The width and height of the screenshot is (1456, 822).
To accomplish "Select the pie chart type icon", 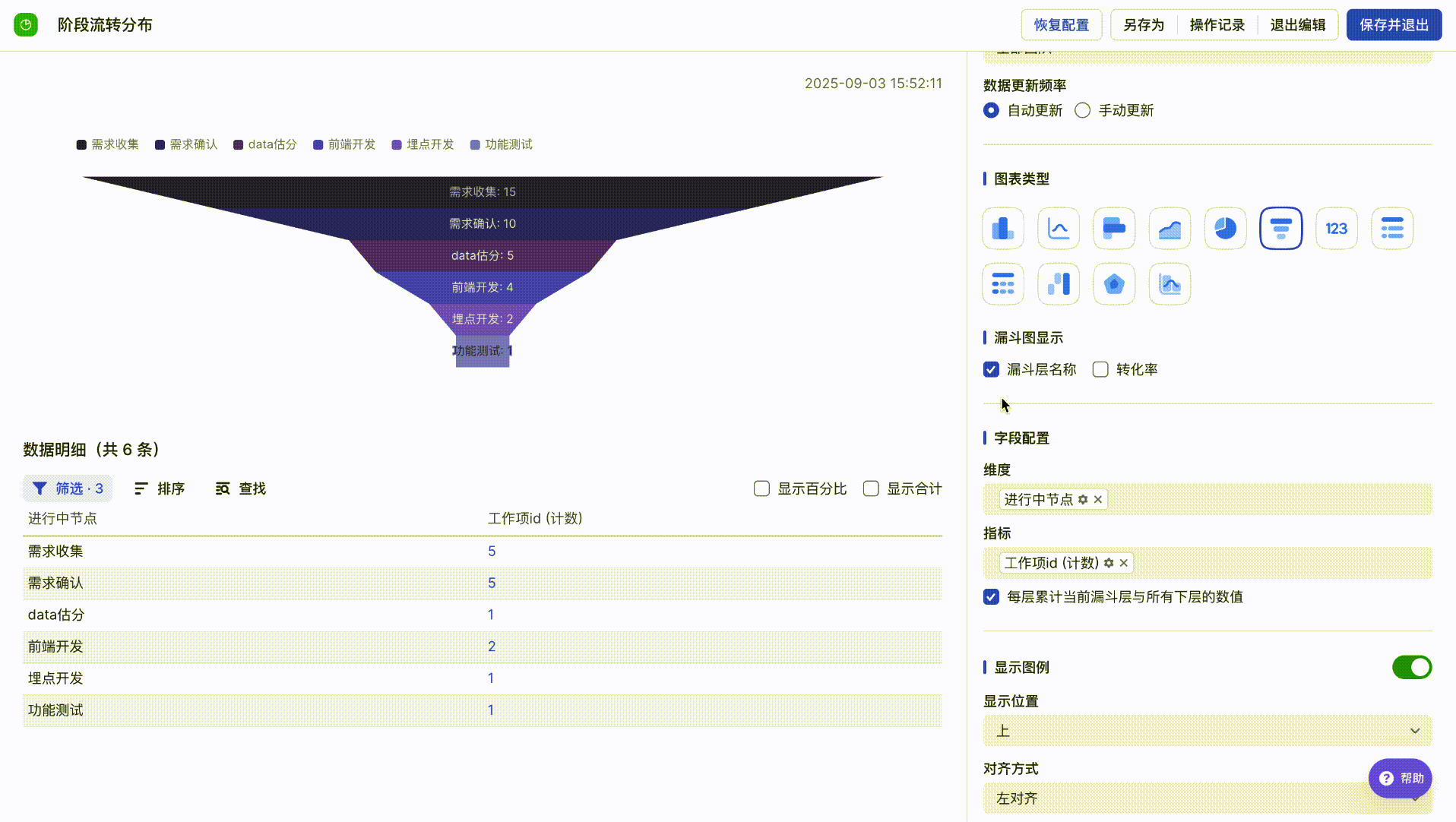I will pos(1225,228).
